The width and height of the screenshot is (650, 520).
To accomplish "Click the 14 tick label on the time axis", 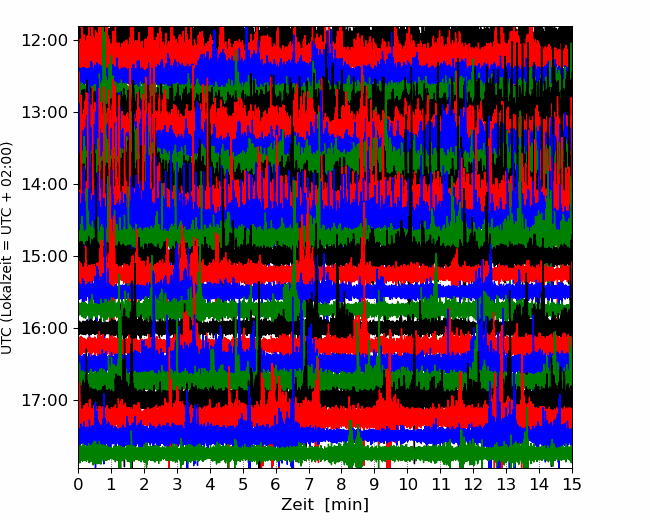I will point(539,484).
